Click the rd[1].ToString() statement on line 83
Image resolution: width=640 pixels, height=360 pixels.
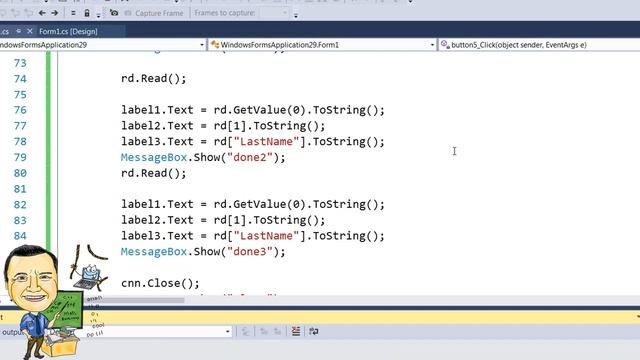click(223, 220)
